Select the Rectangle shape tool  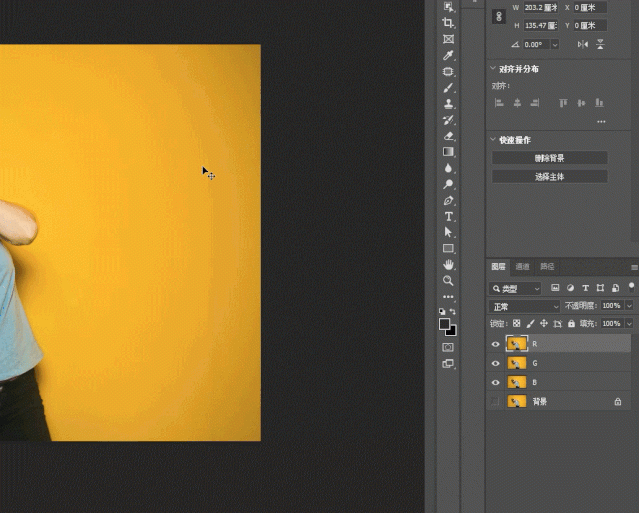(448, 249)
